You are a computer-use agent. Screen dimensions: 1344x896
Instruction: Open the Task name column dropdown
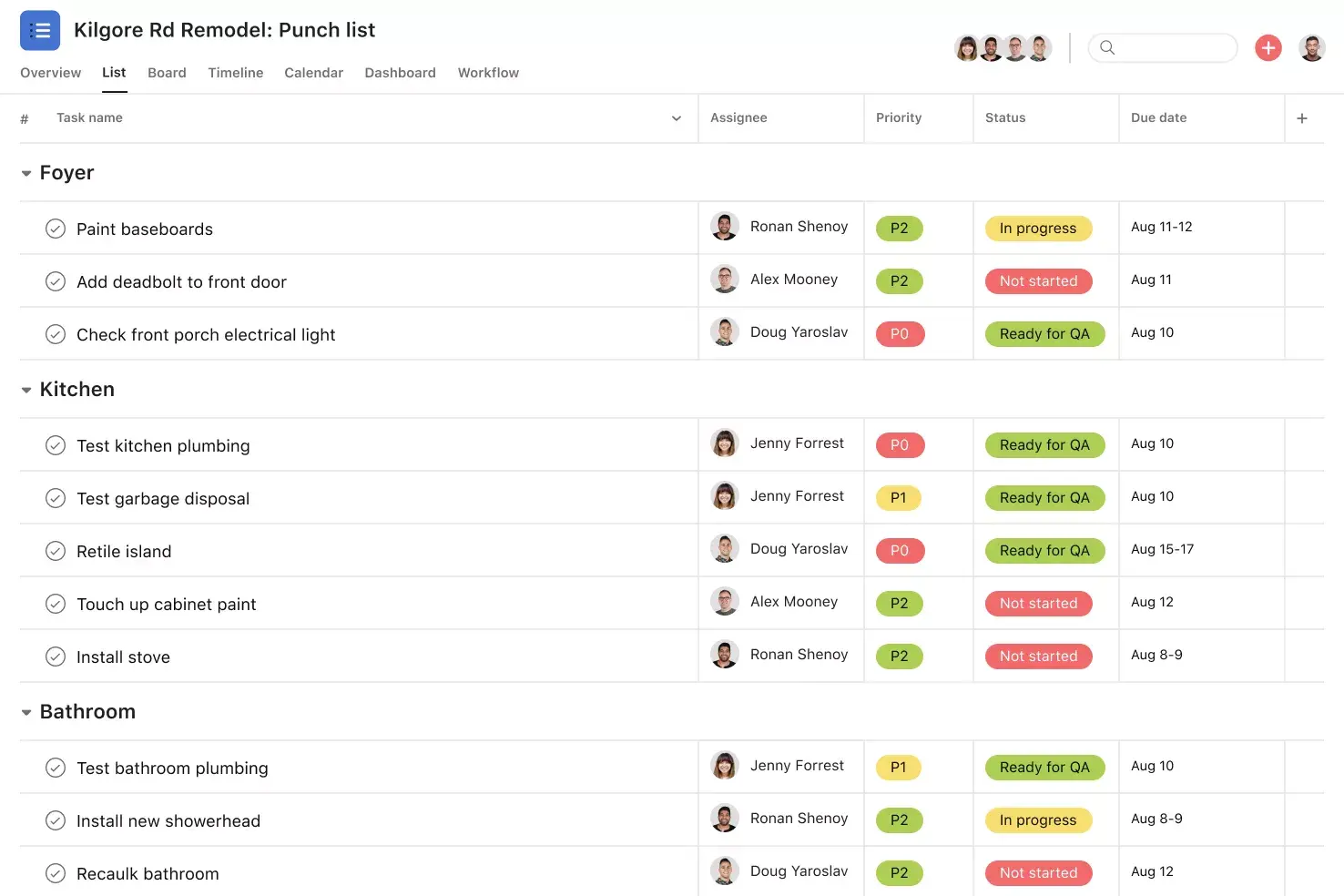point(676,117)
